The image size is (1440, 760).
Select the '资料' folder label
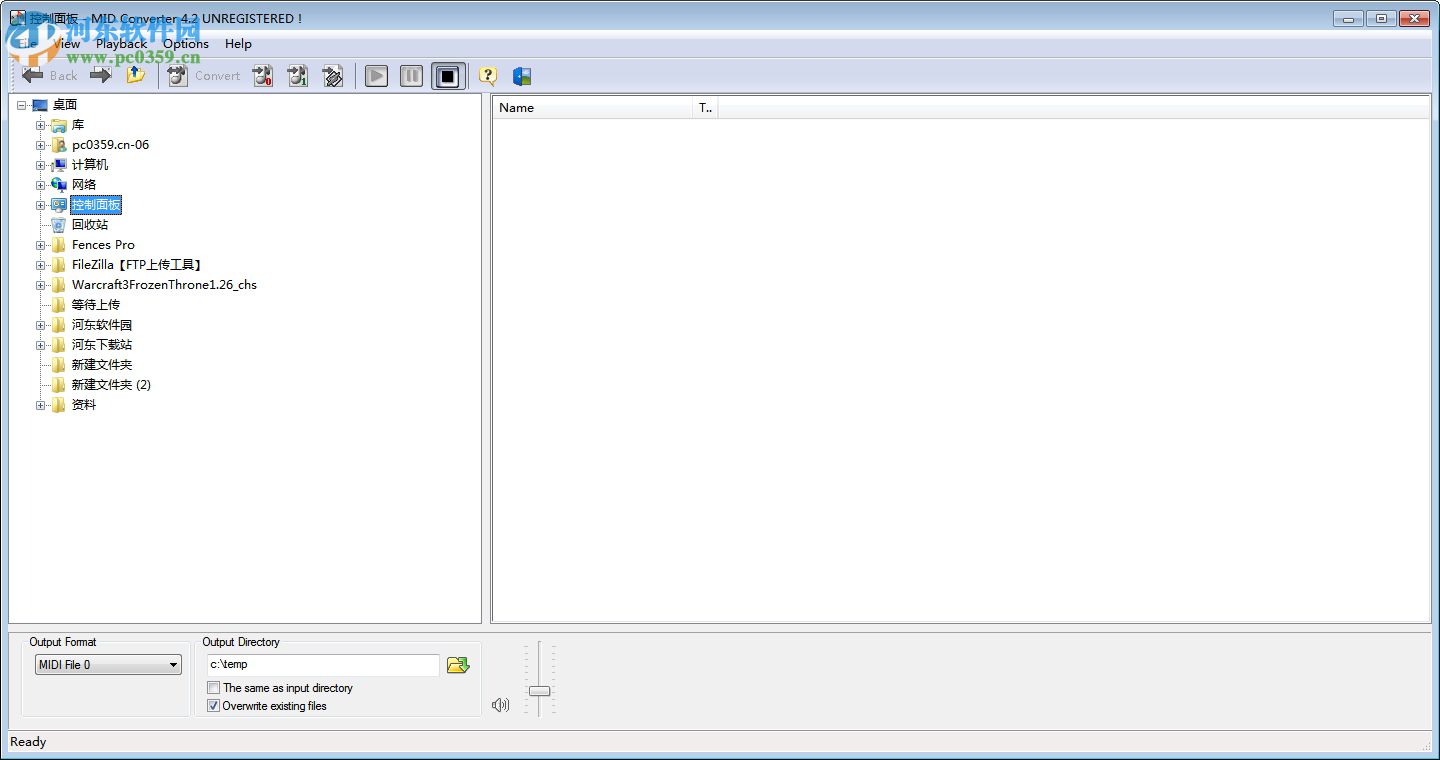point(84,405)
